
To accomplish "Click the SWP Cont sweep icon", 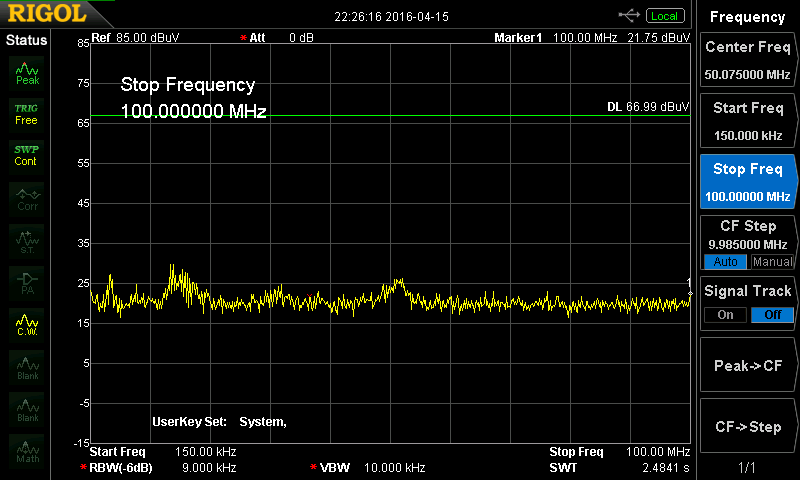I will [26, 156].
